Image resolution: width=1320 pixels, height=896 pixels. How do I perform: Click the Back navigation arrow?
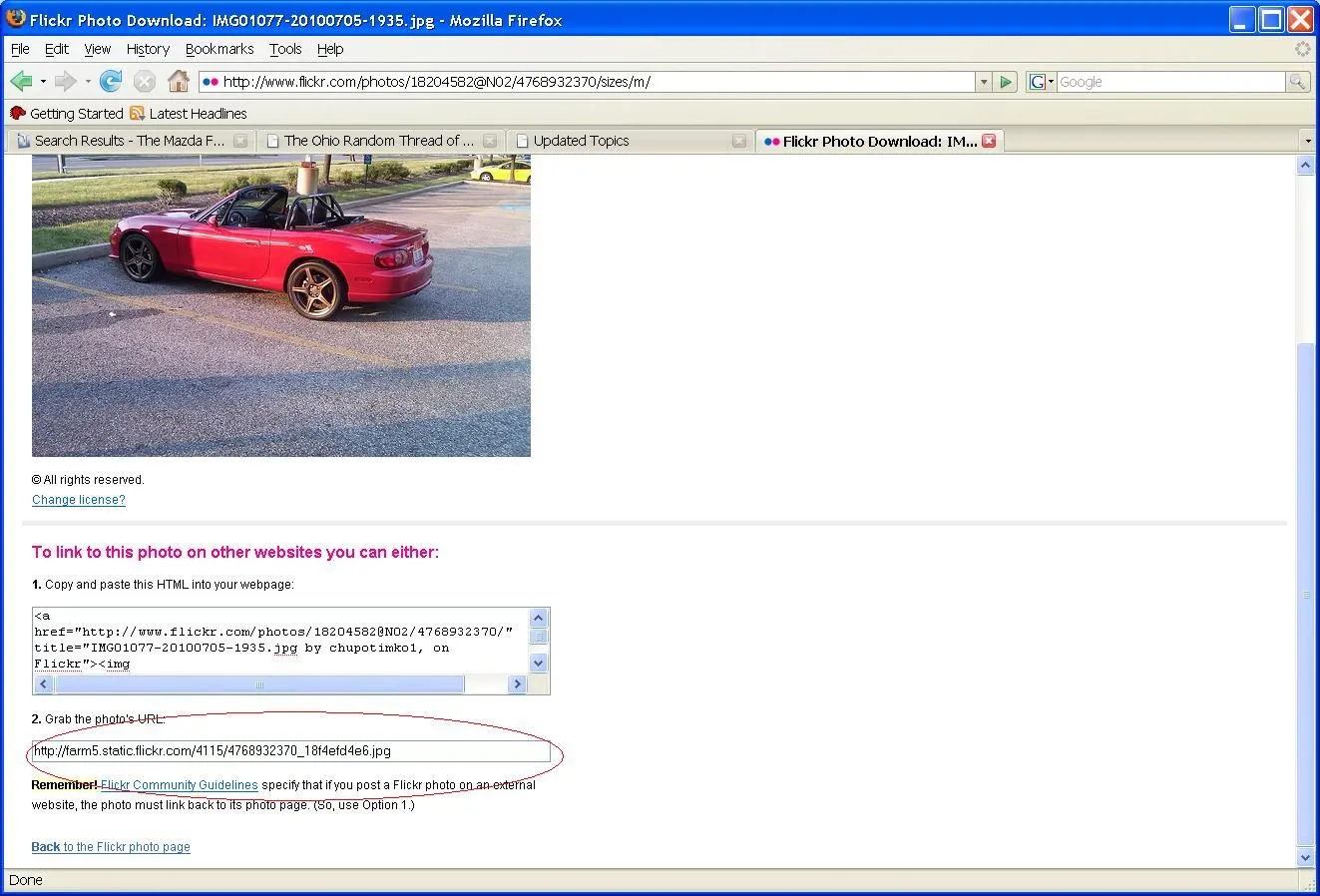[21, 82]
